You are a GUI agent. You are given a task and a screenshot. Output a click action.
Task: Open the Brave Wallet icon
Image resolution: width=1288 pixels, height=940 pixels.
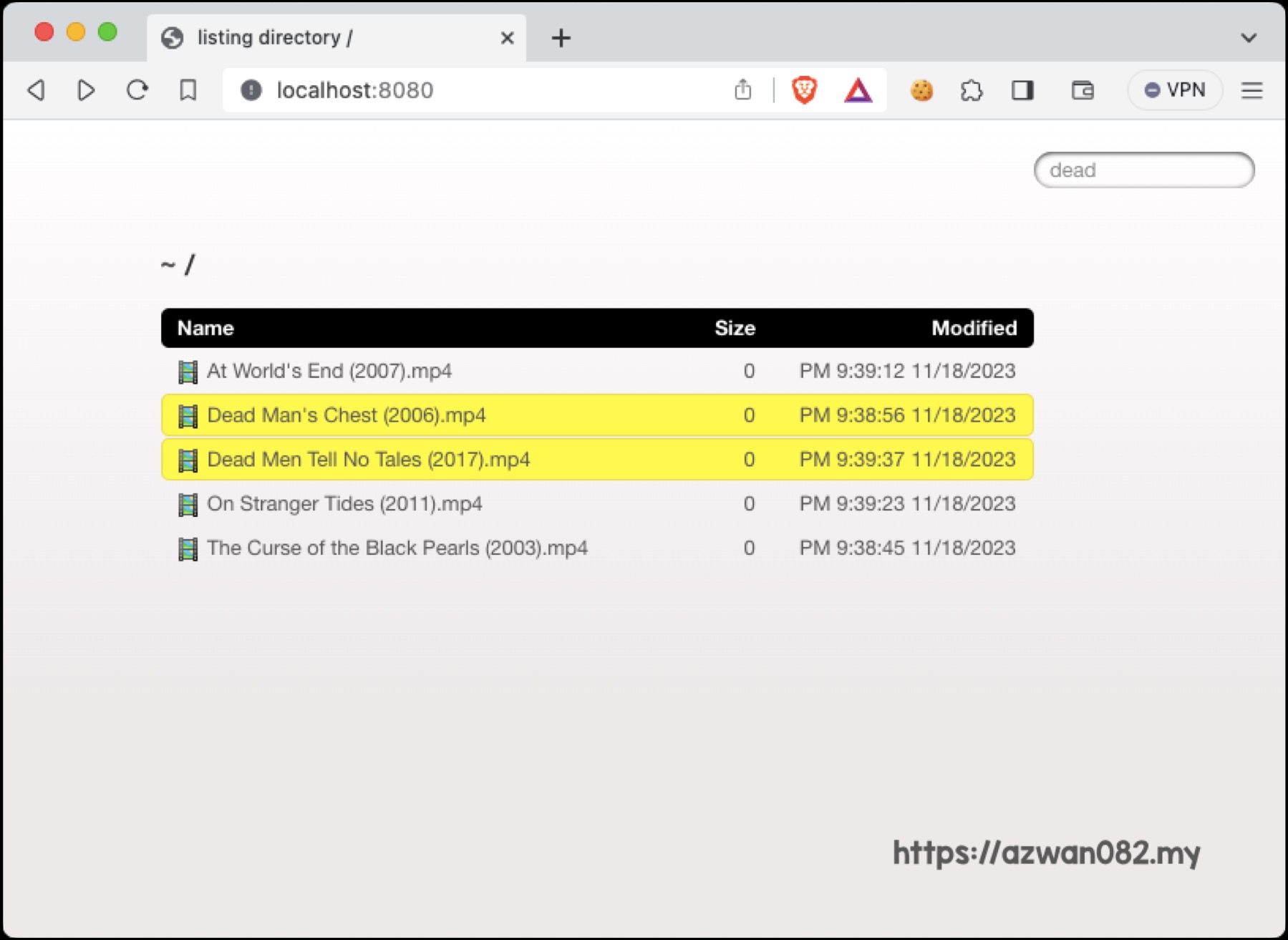point(1083,90)
